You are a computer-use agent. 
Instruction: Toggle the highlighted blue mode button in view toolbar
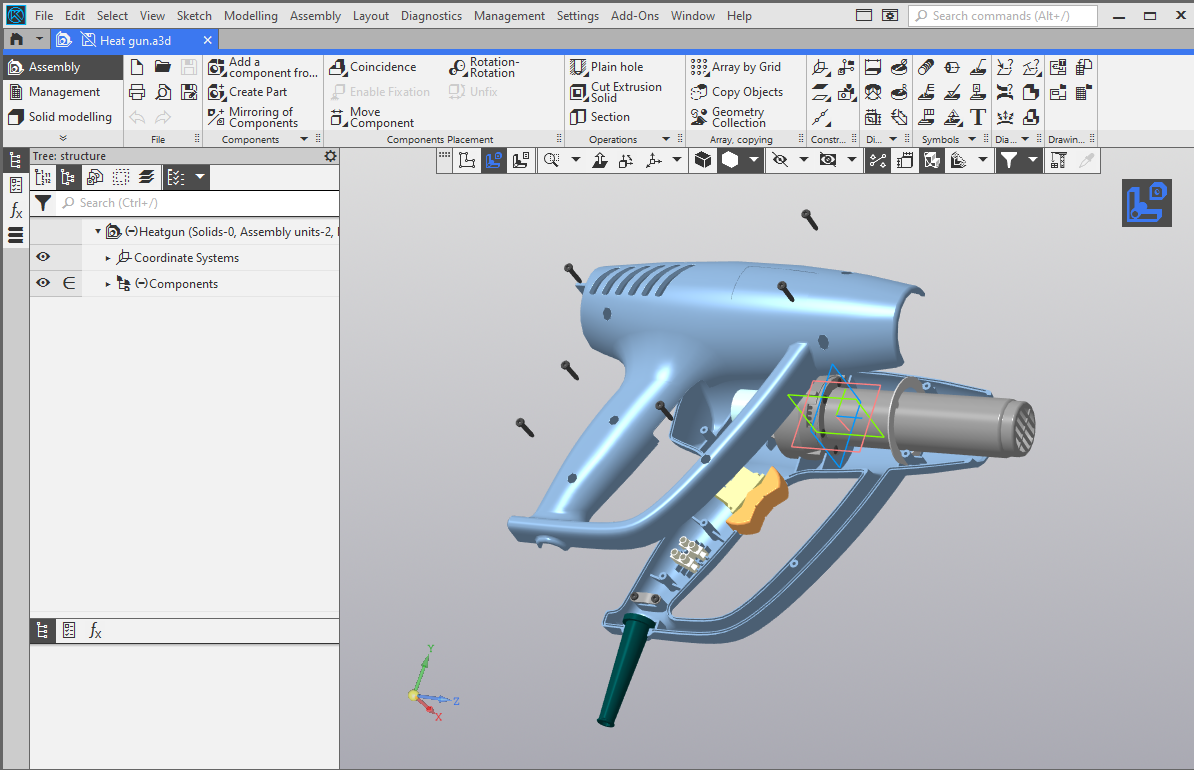point(493,160)
